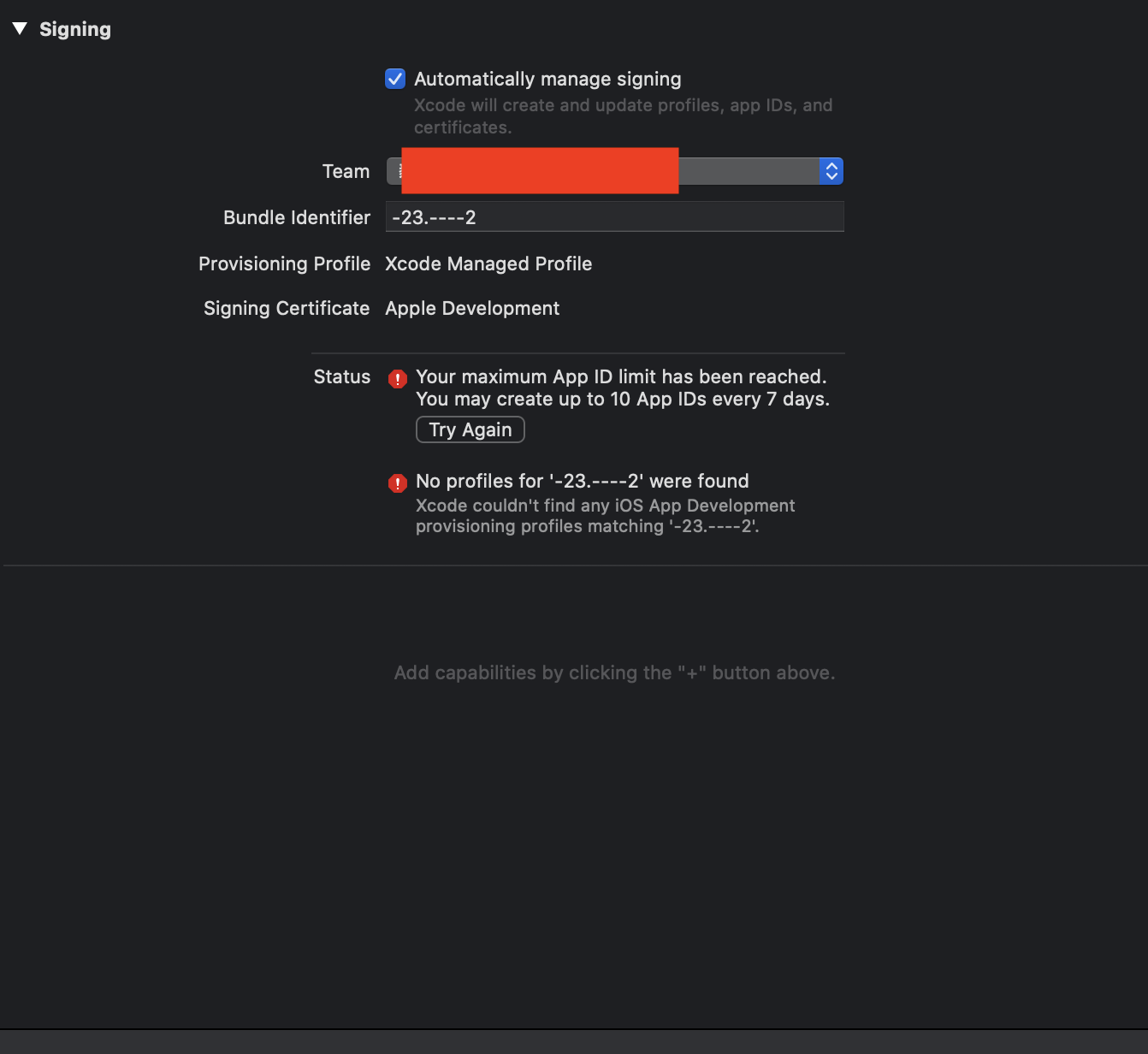The width and height of the screenshot is (1148, 1054).
Task: Click the Signing Certificate label
Action: point(287,308)
